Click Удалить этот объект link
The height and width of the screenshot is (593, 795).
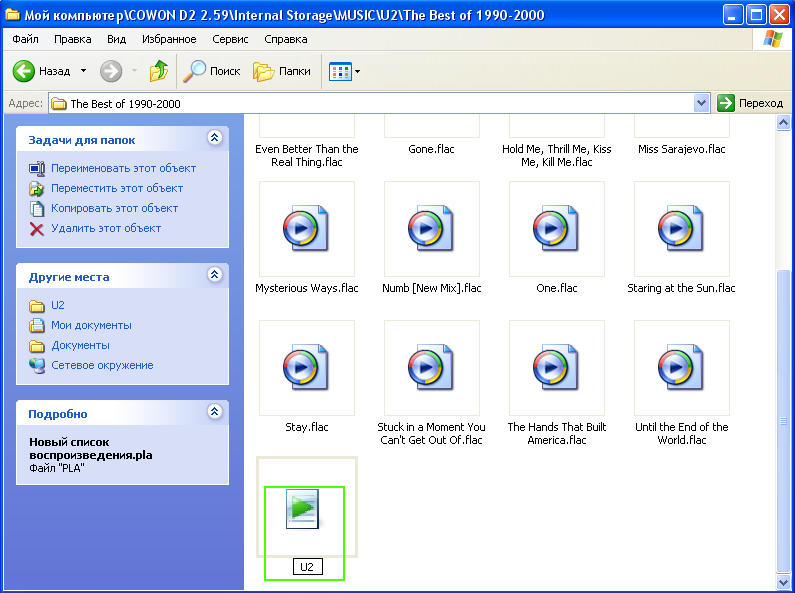click(106, 229)
